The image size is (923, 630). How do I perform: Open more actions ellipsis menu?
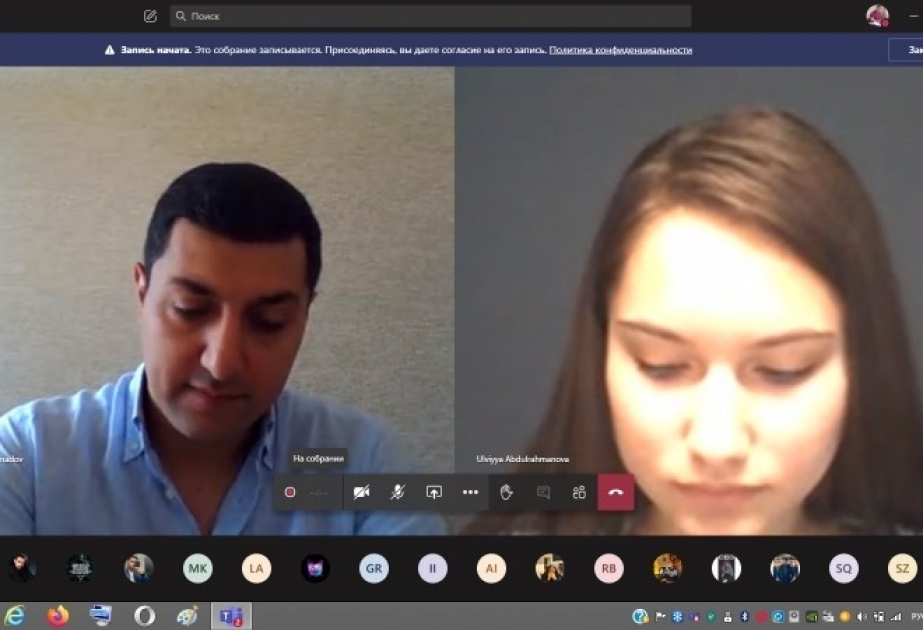pyautogui.click(x=470, y=492)
